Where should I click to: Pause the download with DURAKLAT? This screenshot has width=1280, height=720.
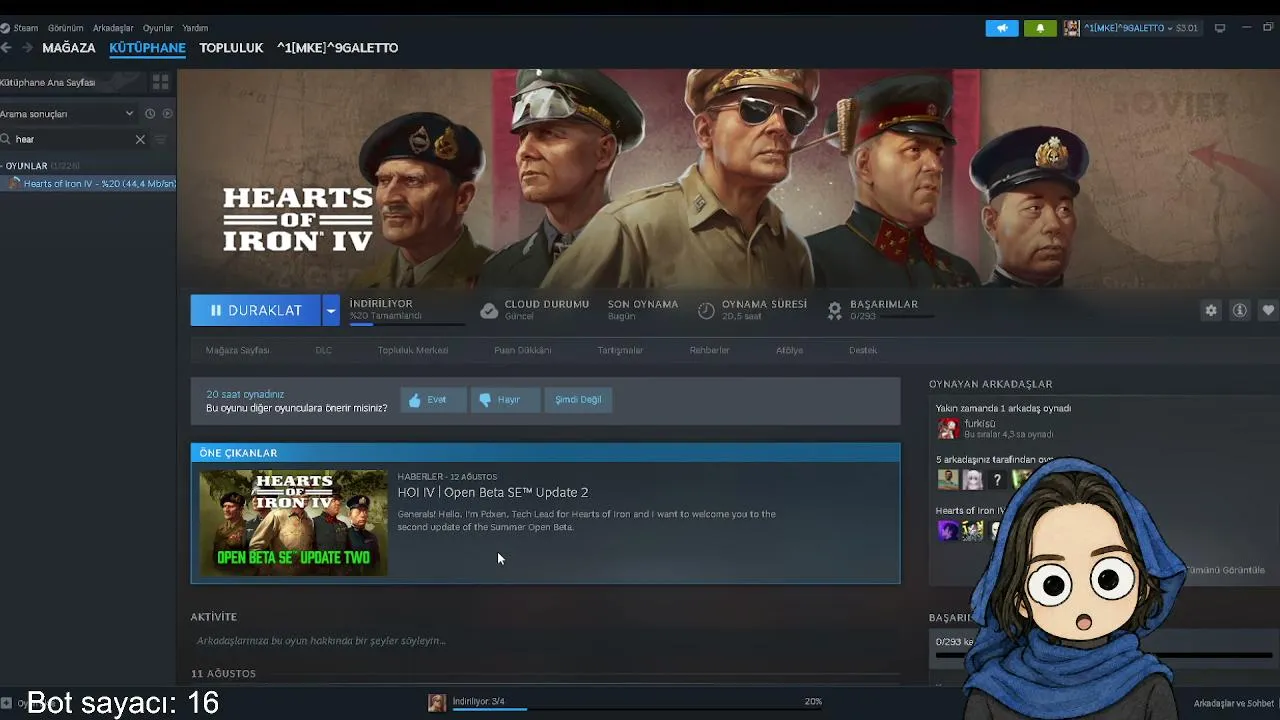[256, 311]
